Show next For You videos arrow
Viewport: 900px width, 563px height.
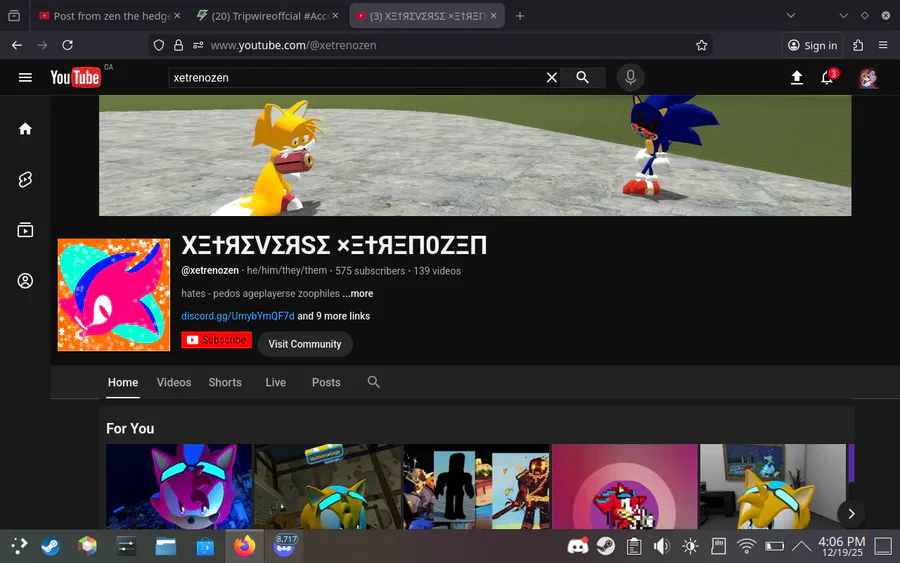pyautogui.click(x=851, y=514)
